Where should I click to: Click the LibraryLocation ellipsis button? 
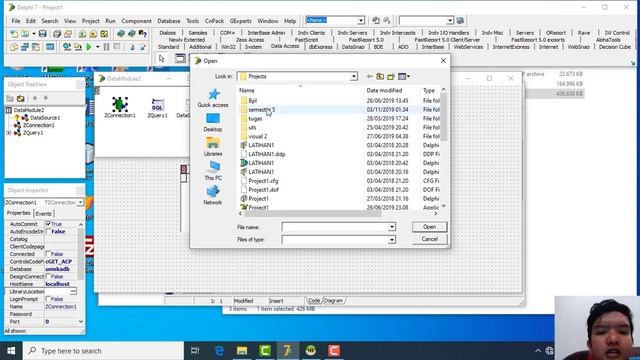click(x=73, y=291)
